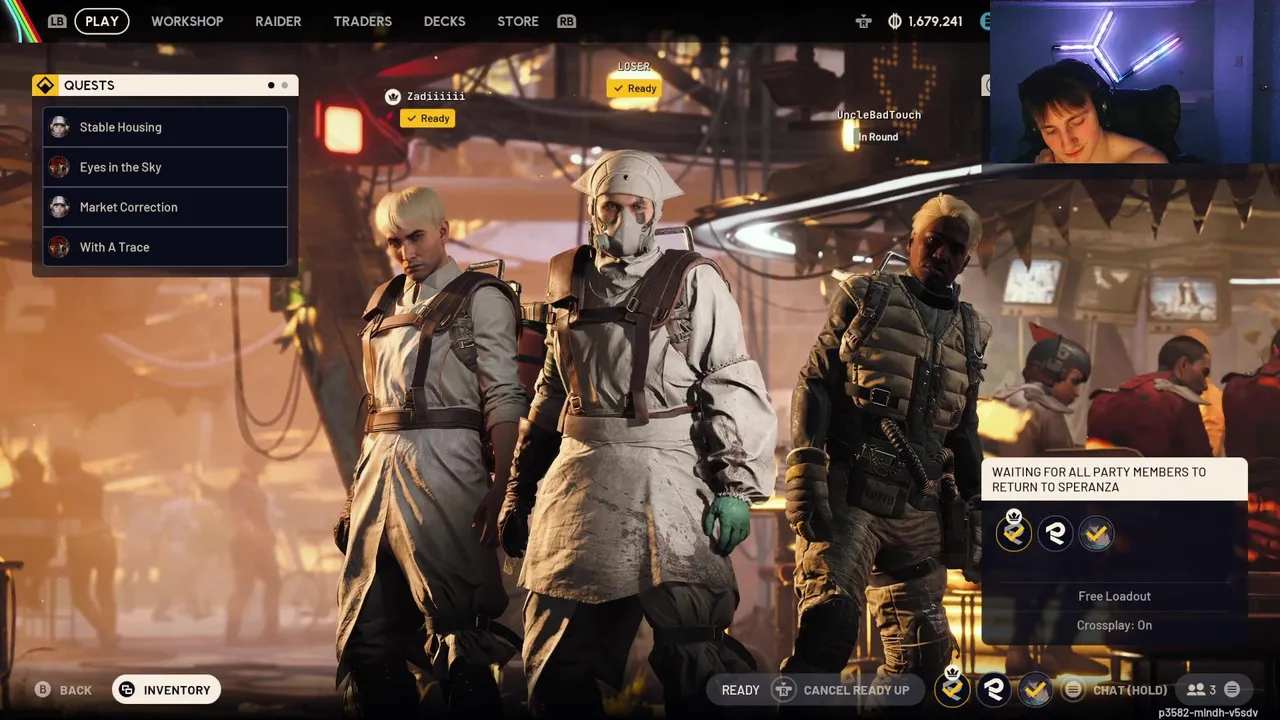The height and width of the screenshot is (720, 1280).
Task: Open the With A Trace quest
Action: pyautogui.click(x=166, y=247)
